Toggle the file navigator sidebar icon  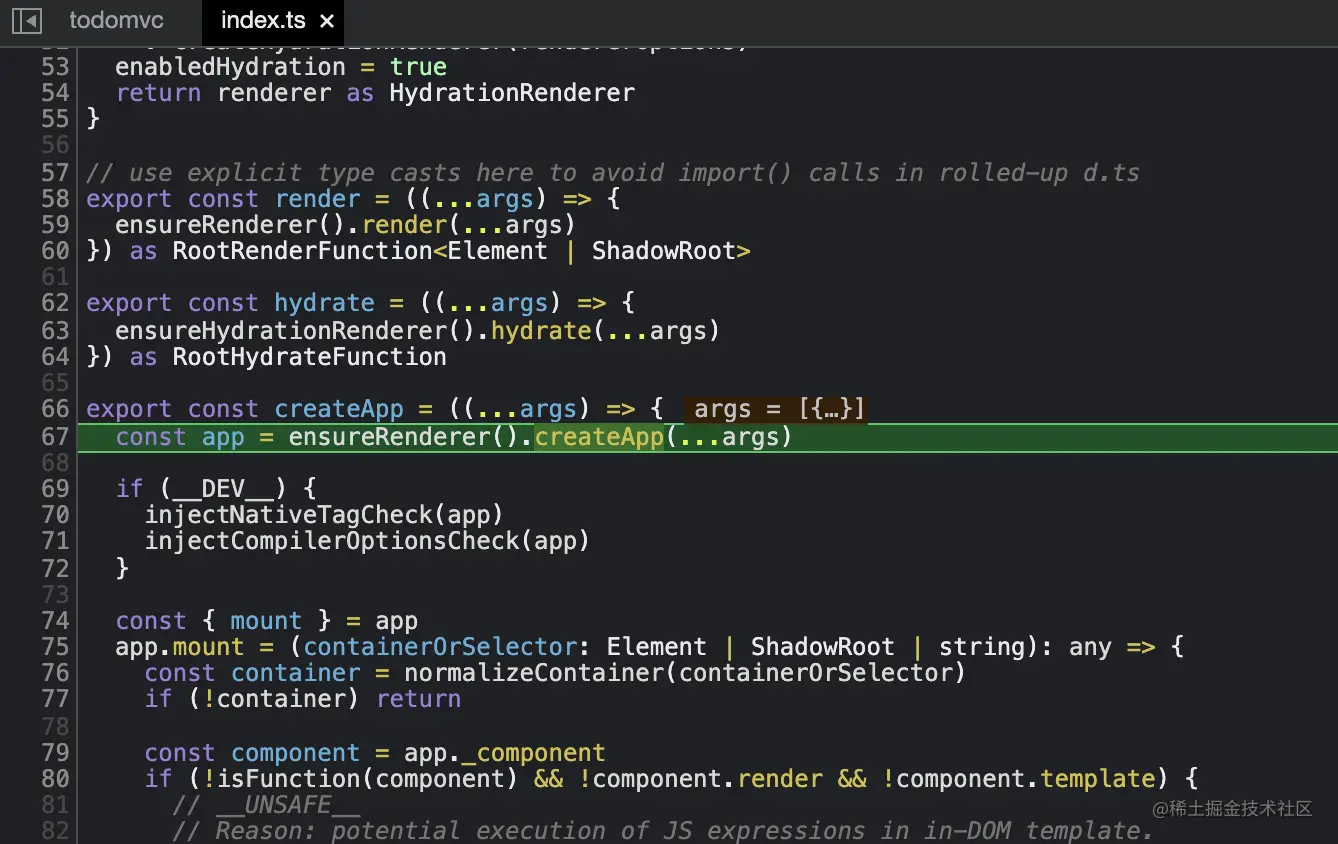click(26, 20)
